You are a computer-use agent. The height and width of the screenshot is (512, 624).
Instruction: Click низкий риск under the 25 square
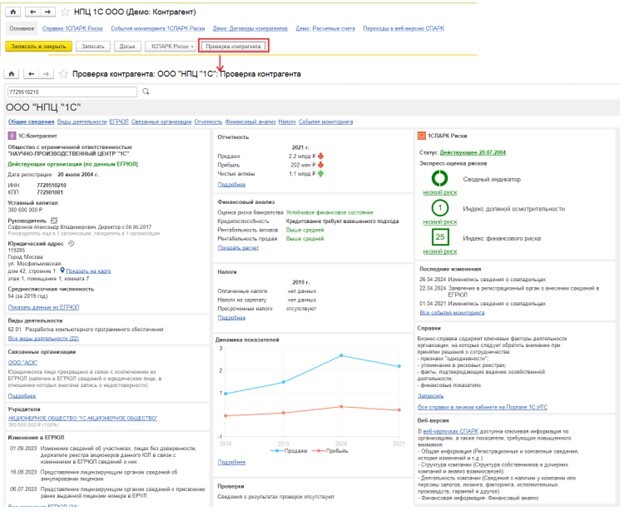click(440, 251)
